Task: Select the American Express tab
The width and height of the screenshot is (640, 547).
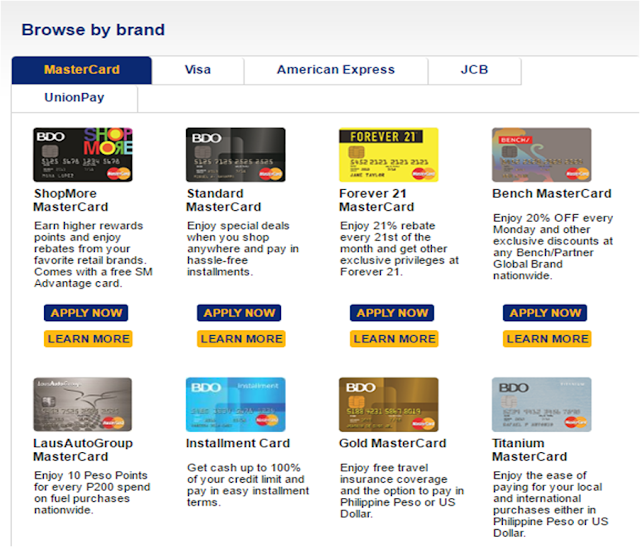Action: 336,70
